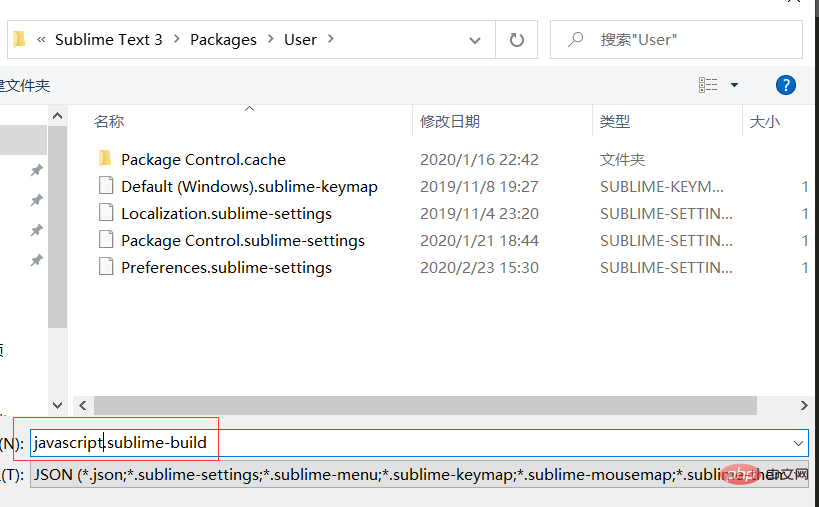The image size is (819, 507).
Task: Click the 文件夹 type cell
Action: 622,159
